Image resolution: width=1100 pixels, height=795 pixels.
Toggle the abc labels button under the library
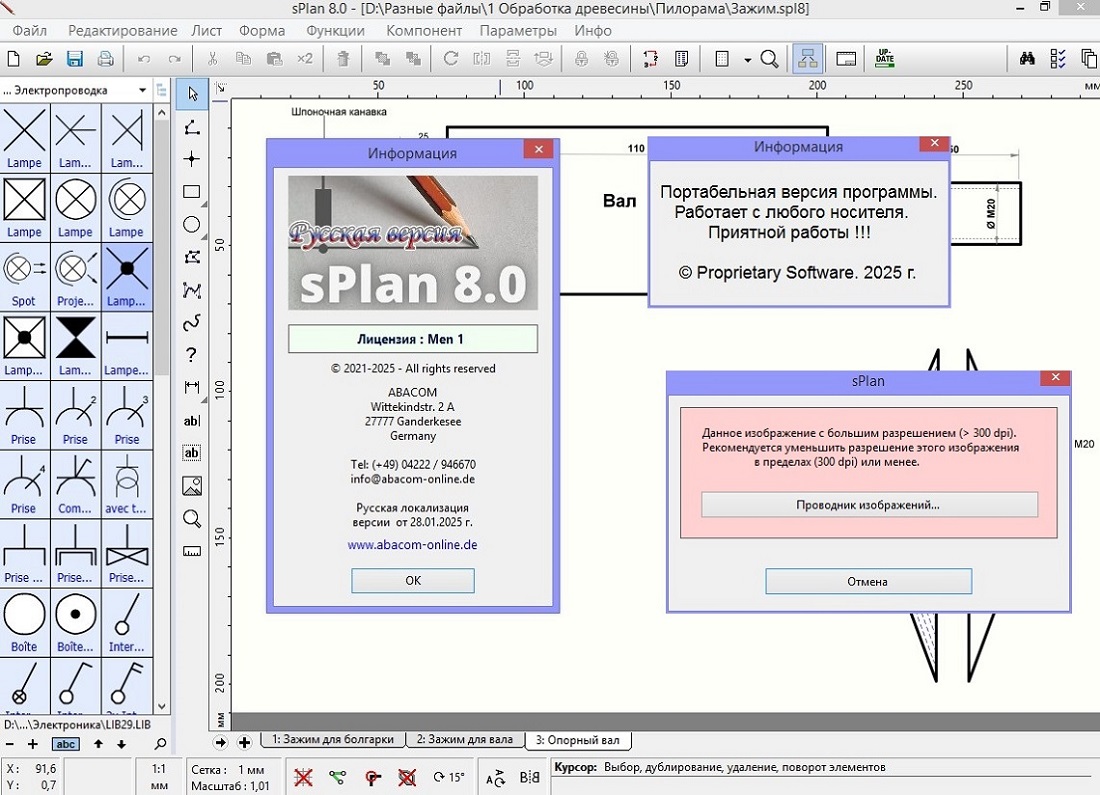(x=66, y=744)
